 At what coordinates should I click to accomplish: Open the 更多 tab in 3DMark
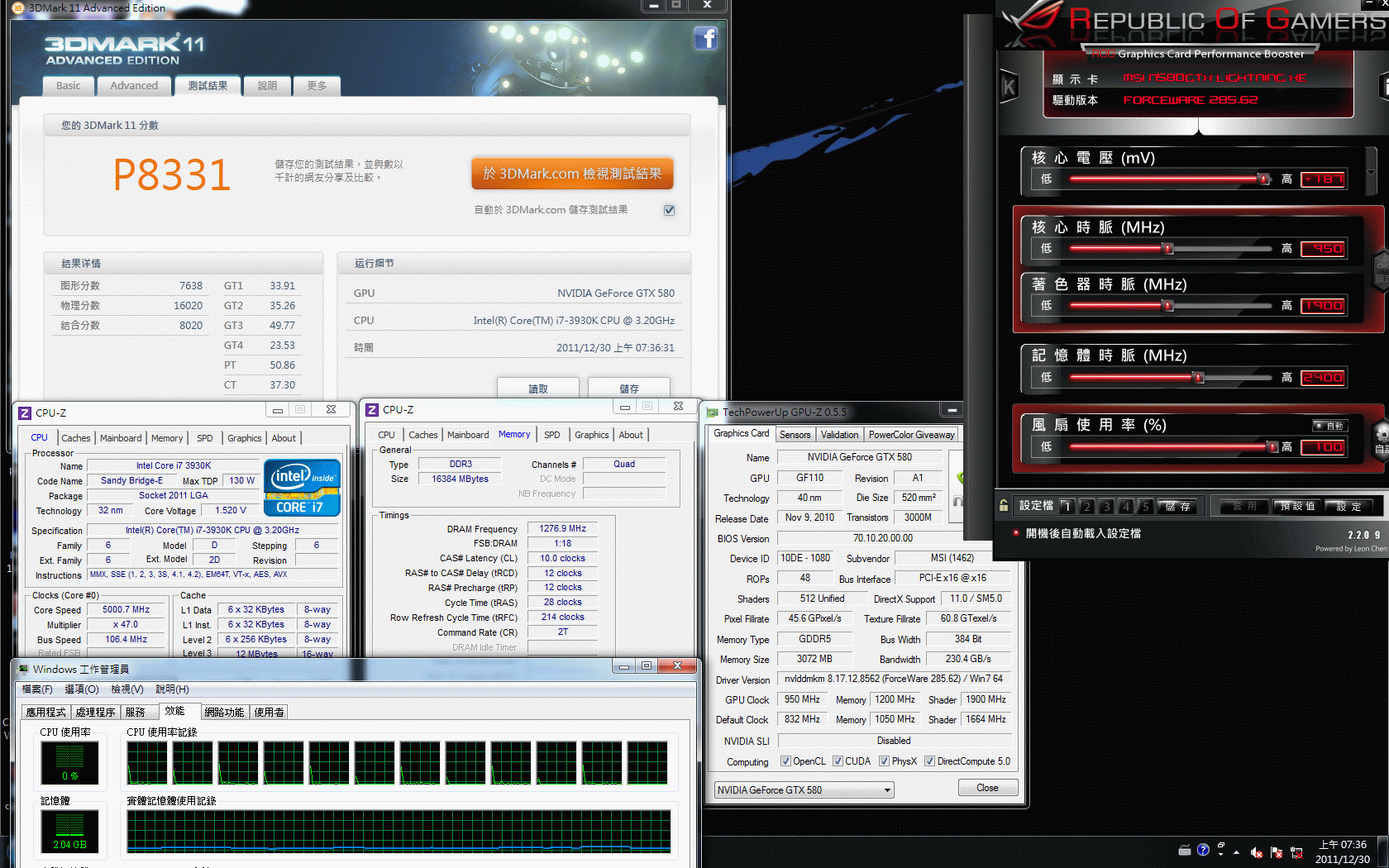[x=317, y=85]
